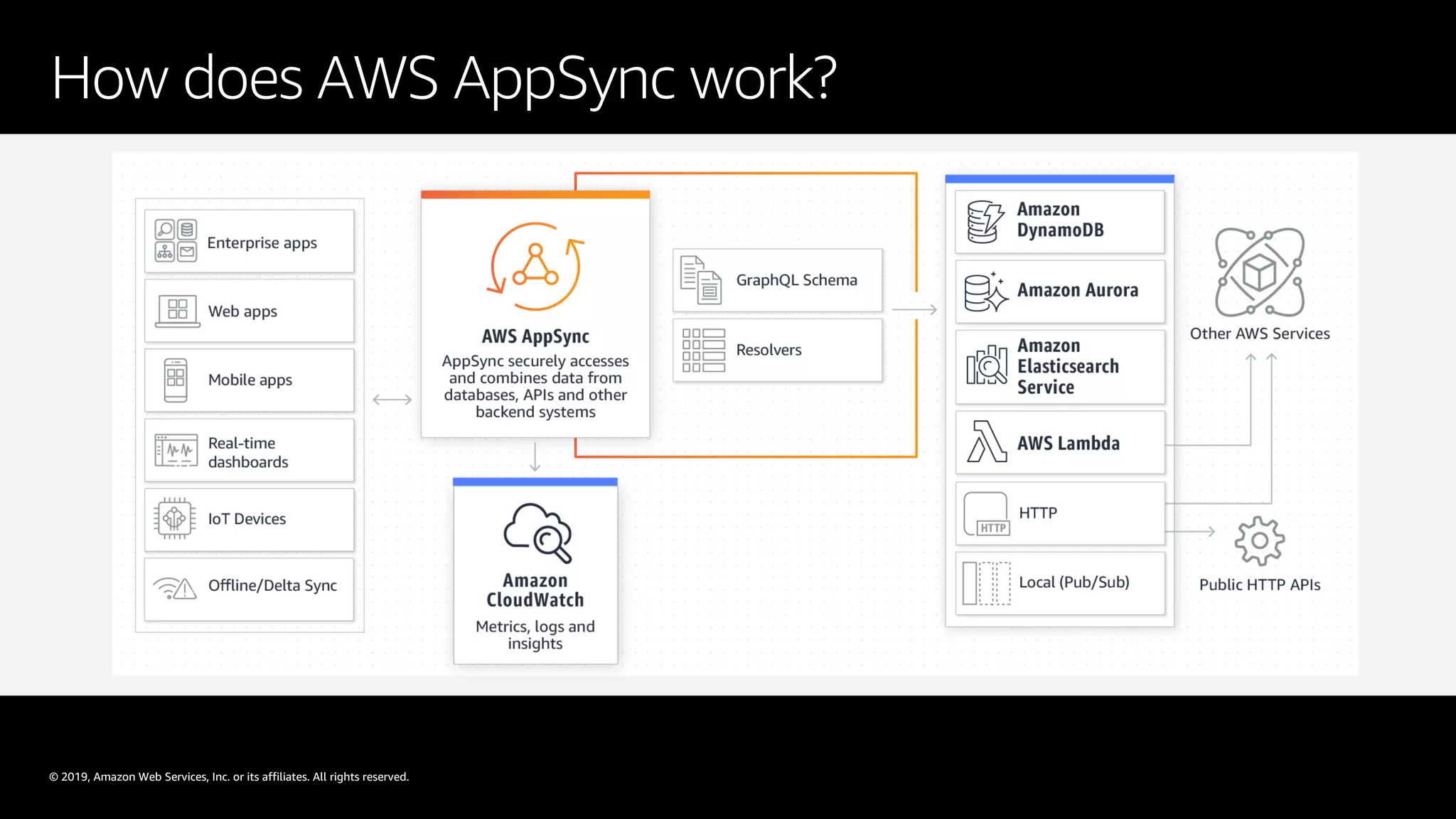
Task: Click the Real-time dashboards chart icon
Action: (176, 451)
